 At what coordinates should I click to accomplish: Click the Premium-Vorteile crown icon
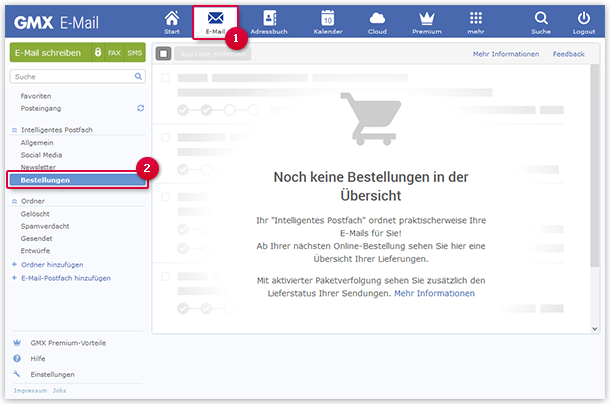pyautogui.click(x=17, y=343)
